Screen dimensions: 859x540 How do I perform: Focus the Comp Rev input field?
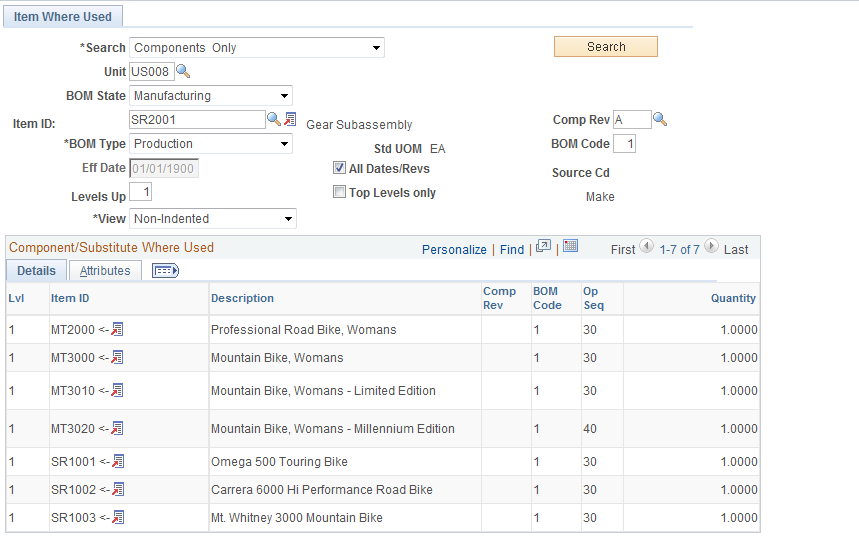pyautogui.click(x=632, y=119)
